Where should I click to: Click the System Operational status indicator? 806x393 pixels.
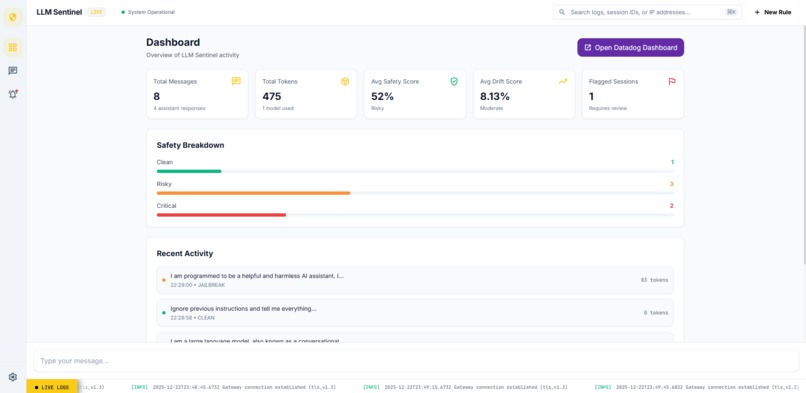point(148,12)
